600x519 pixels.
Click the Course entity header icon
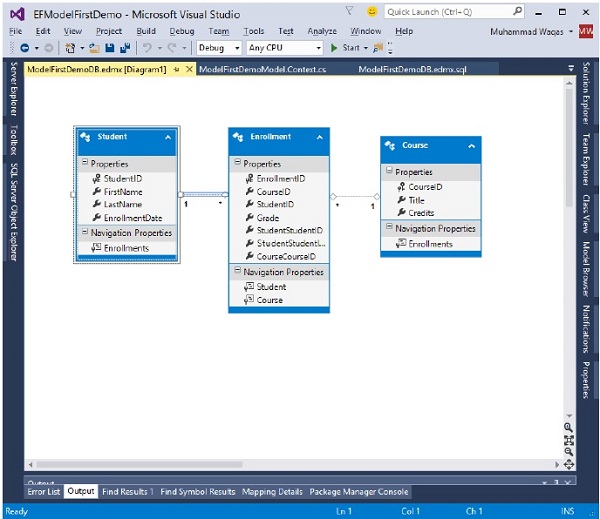(390, 145)
